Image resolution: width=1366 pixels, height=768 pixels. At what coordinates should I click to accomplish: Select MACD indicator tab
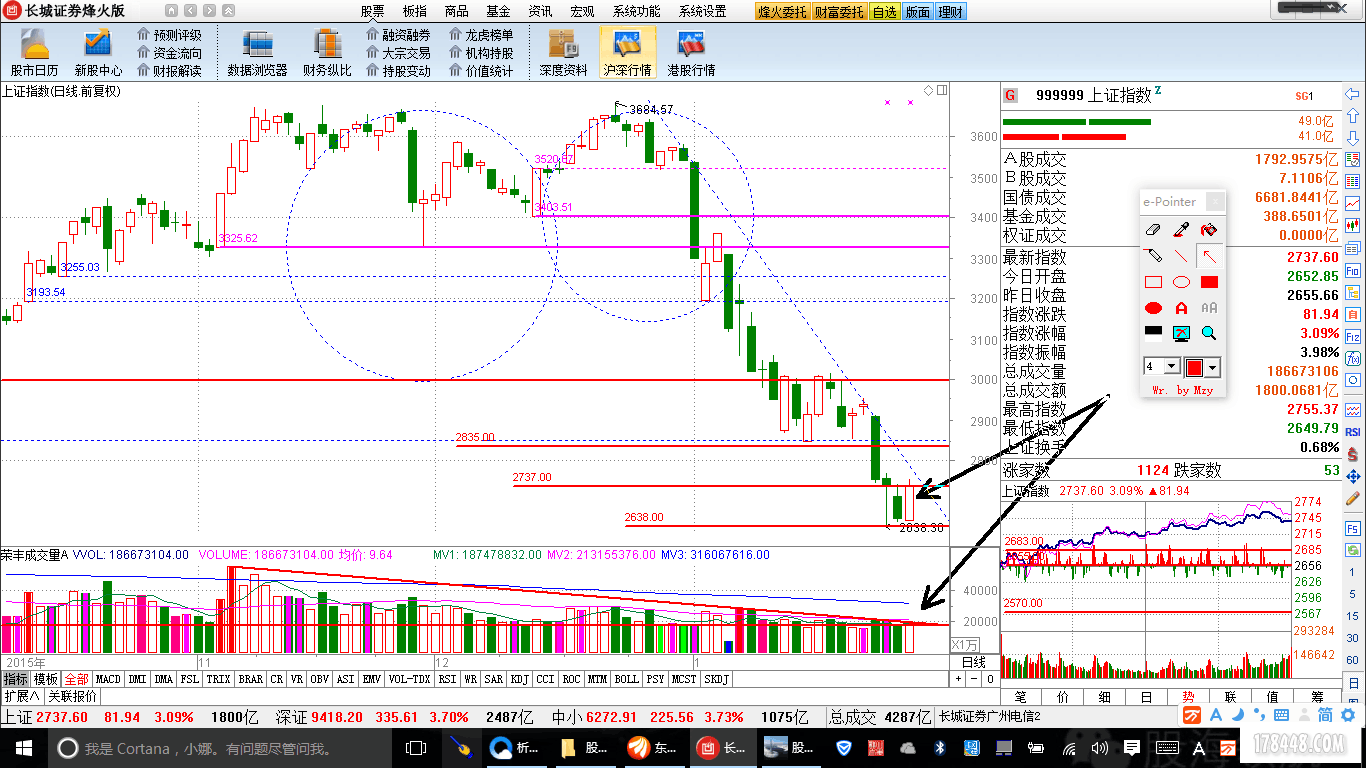click(108, 679)
